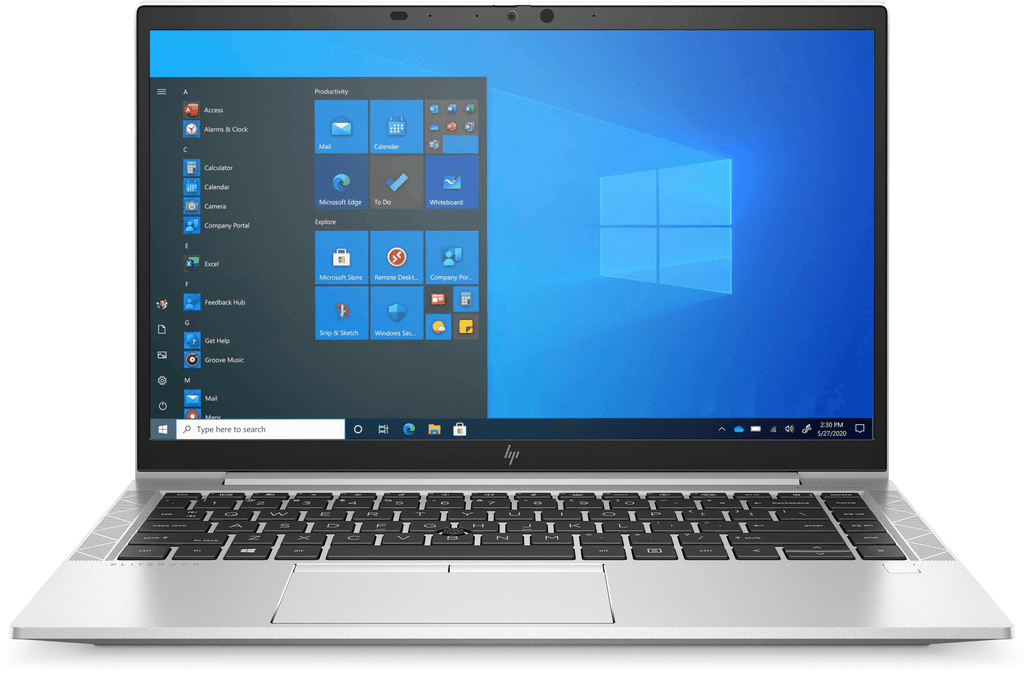
Task: Open the volume speaker tray icon
Action: coord(790,430)
